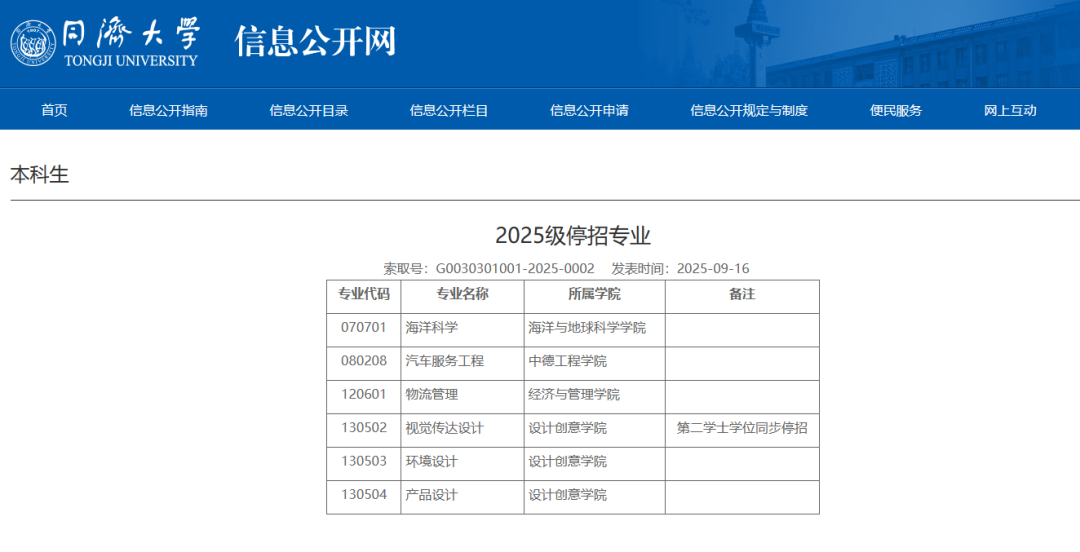This screenshot has width=1080, height=552.
Task: Open the 首页 navigation item
Action: tap(54, 111)
